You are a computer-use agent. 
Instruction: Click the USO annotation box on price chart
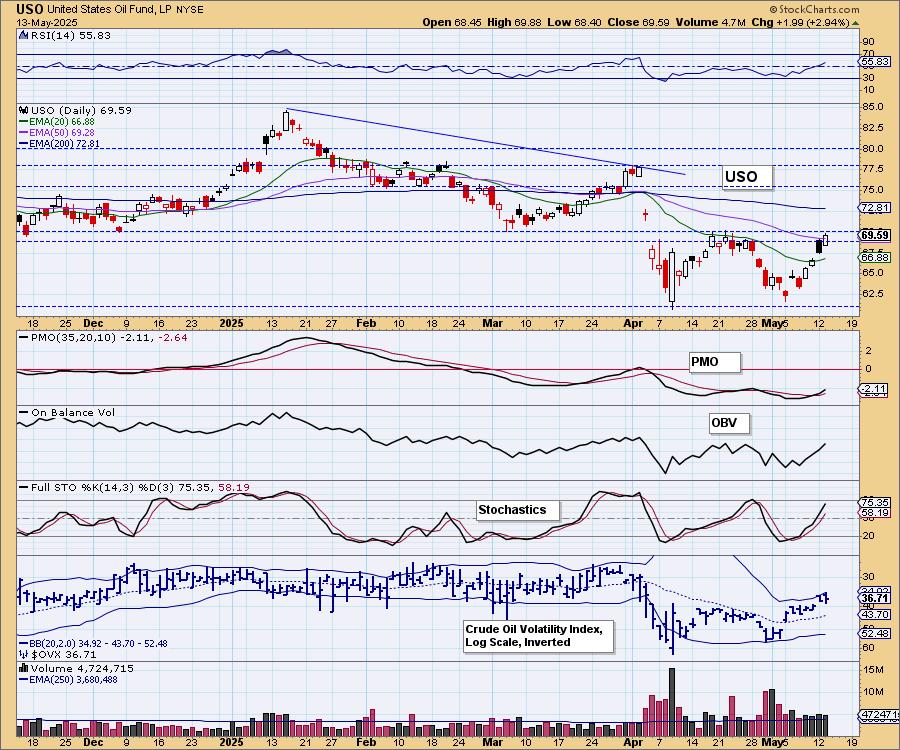(746, 177)
